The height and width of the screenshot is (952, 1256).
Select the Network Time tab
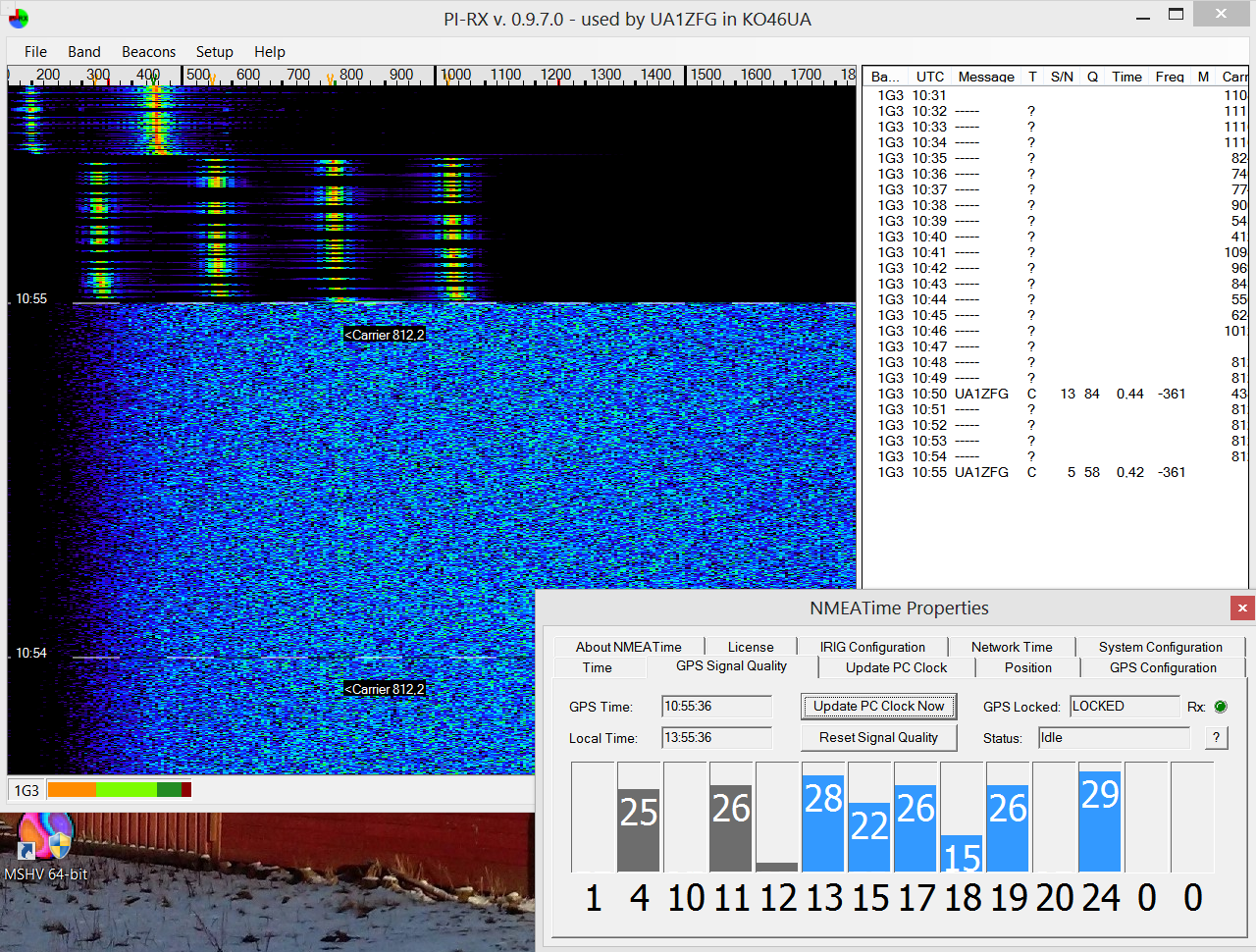1011,647
